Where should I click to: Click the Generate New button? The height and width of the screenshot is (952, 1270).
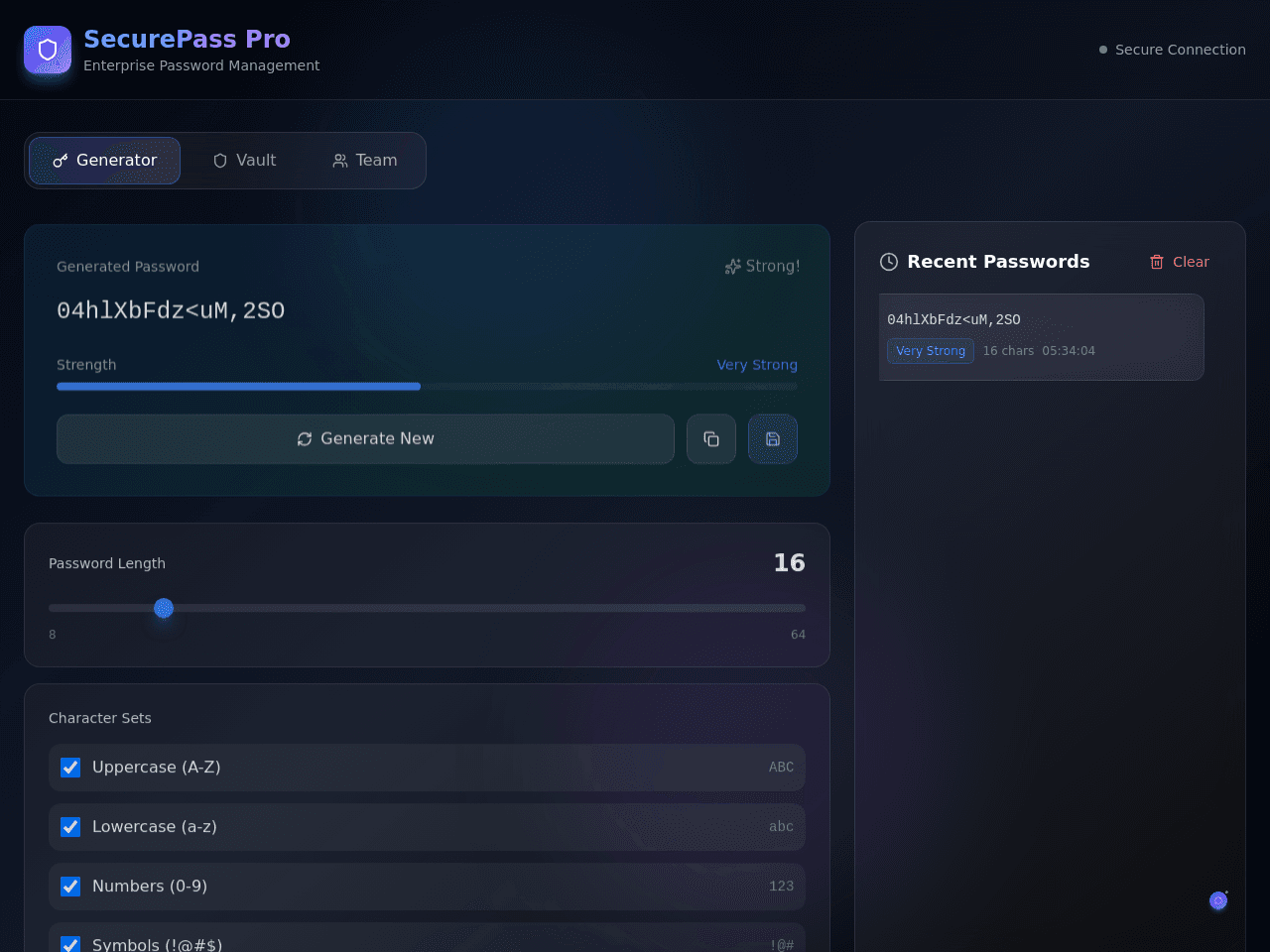365,438
